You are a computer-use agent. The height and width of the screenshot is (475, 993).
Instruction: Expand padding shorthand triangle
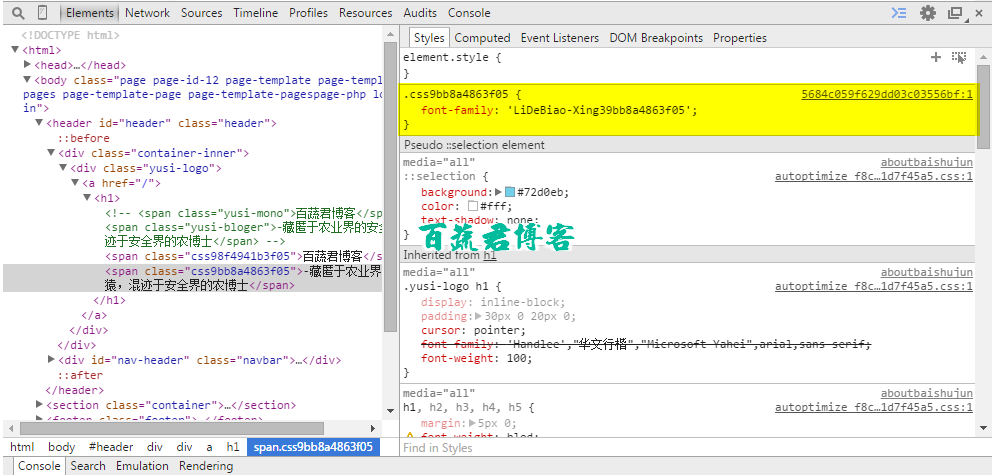click(x=478, y=316)
